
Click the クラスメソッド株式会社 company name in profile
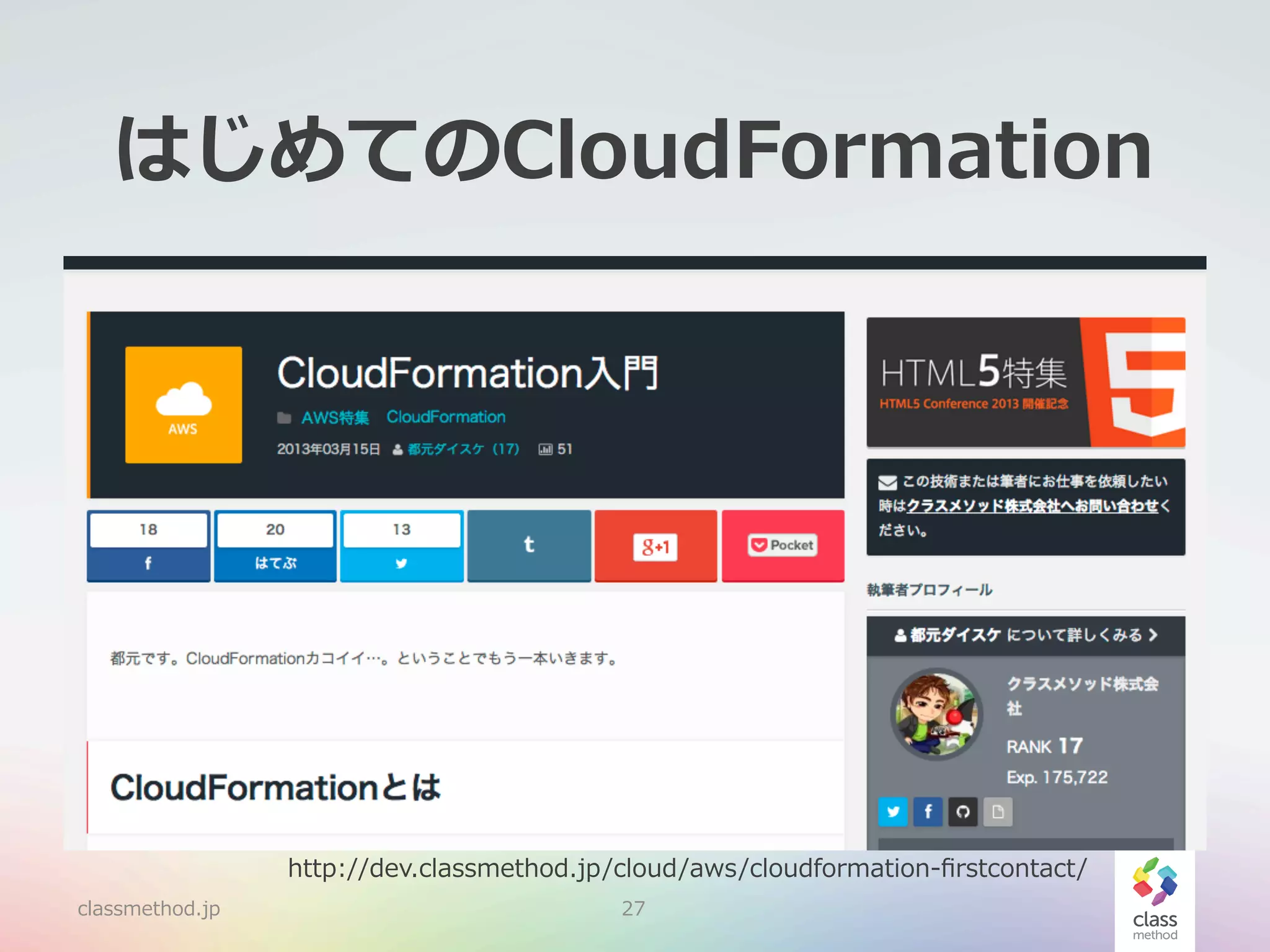[x=1083, y=695]
